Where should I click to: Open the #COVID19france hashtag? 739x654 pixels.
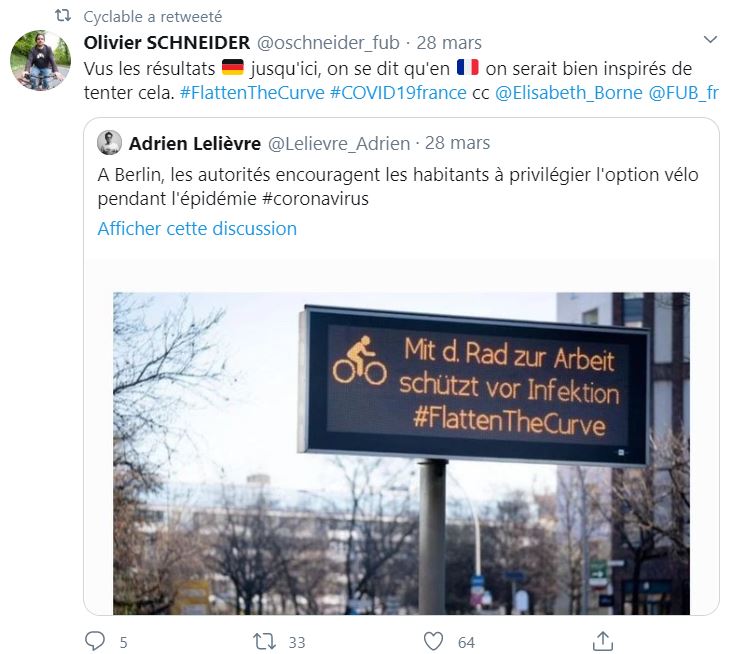pos(397,93)
